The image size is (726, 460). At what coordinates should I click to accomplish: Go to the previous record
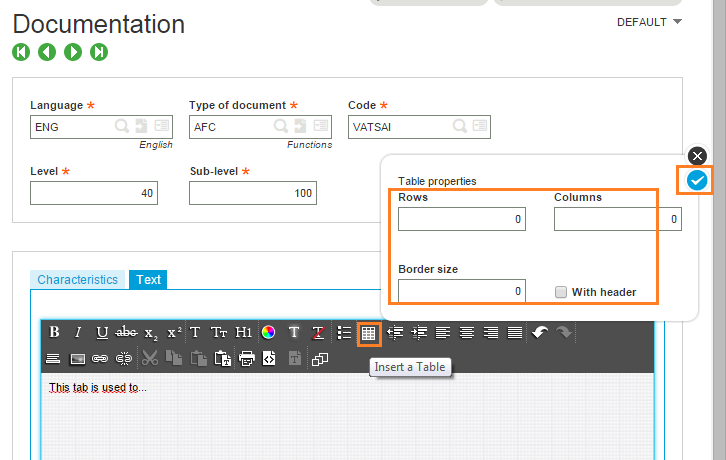click(47, 52)
